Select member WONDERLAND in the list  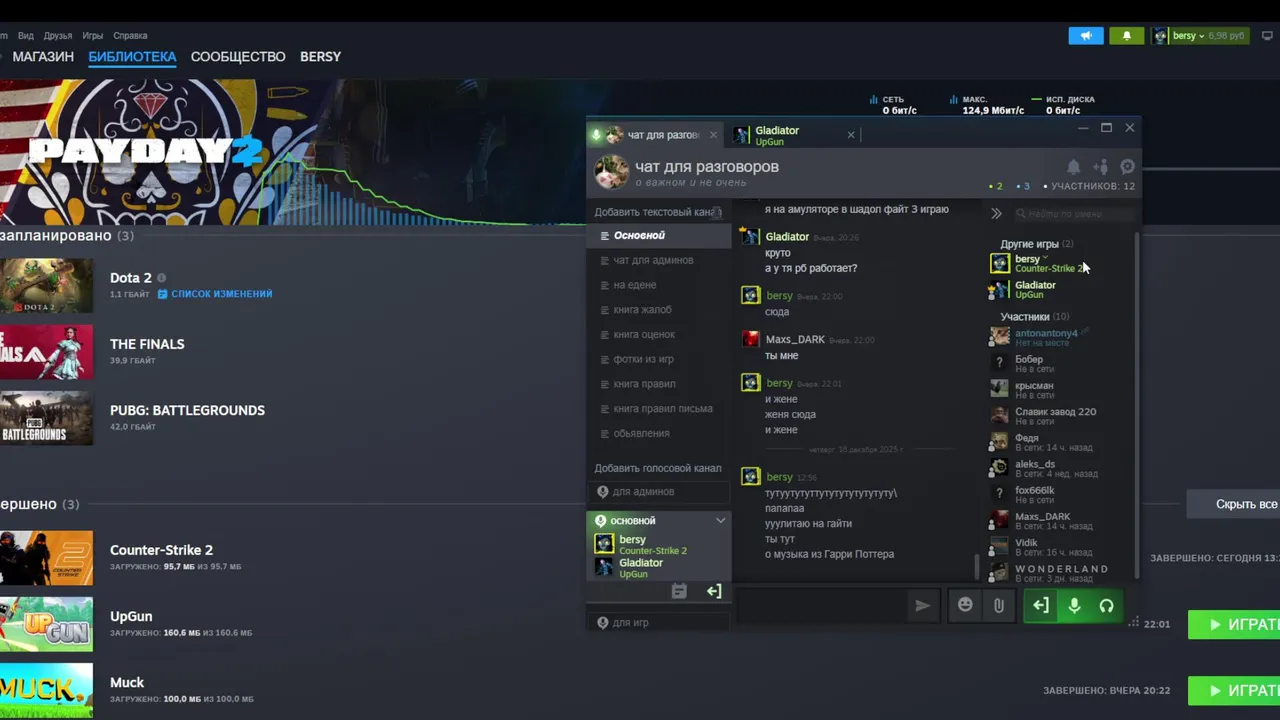(x=1062, y=572)
